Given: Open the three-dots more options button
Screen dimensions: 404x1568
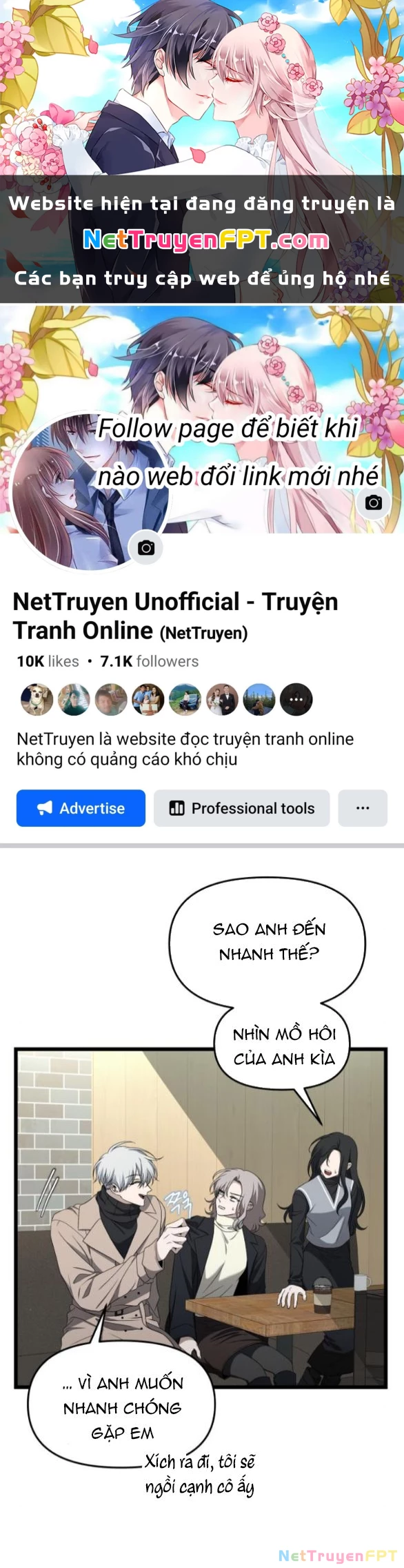Looking at the screenshot, I should coord(363,808).
